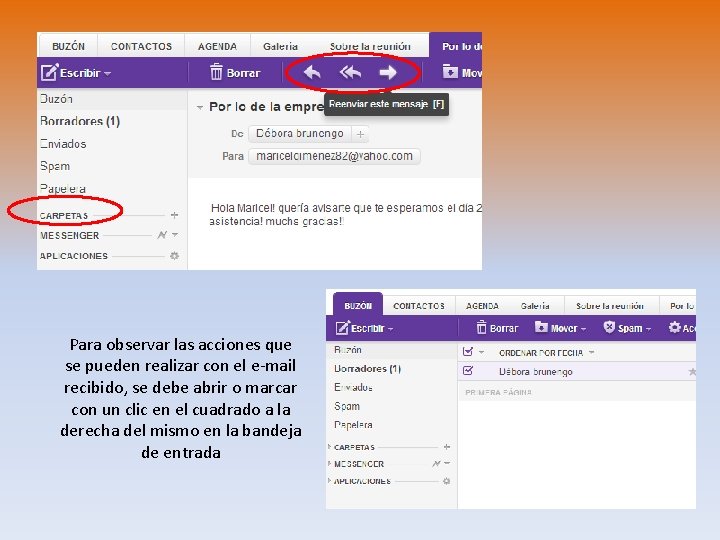The width and height of the screenshot is (720, 540).
Task: Click Borrar trash button in inbox-list view
Action: pyautogui.click(x=497, y=328)
